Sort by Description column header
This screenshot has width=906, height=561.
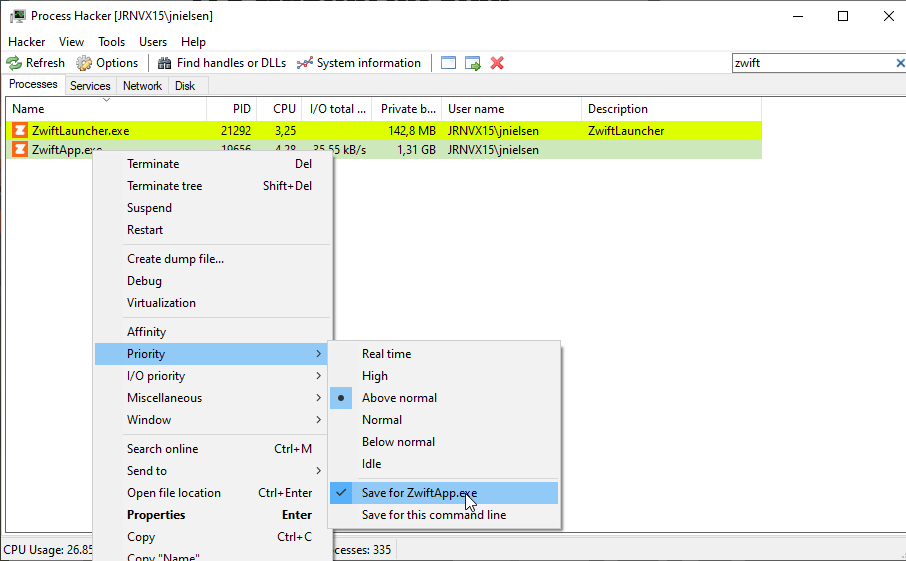(x=671, y=109)
